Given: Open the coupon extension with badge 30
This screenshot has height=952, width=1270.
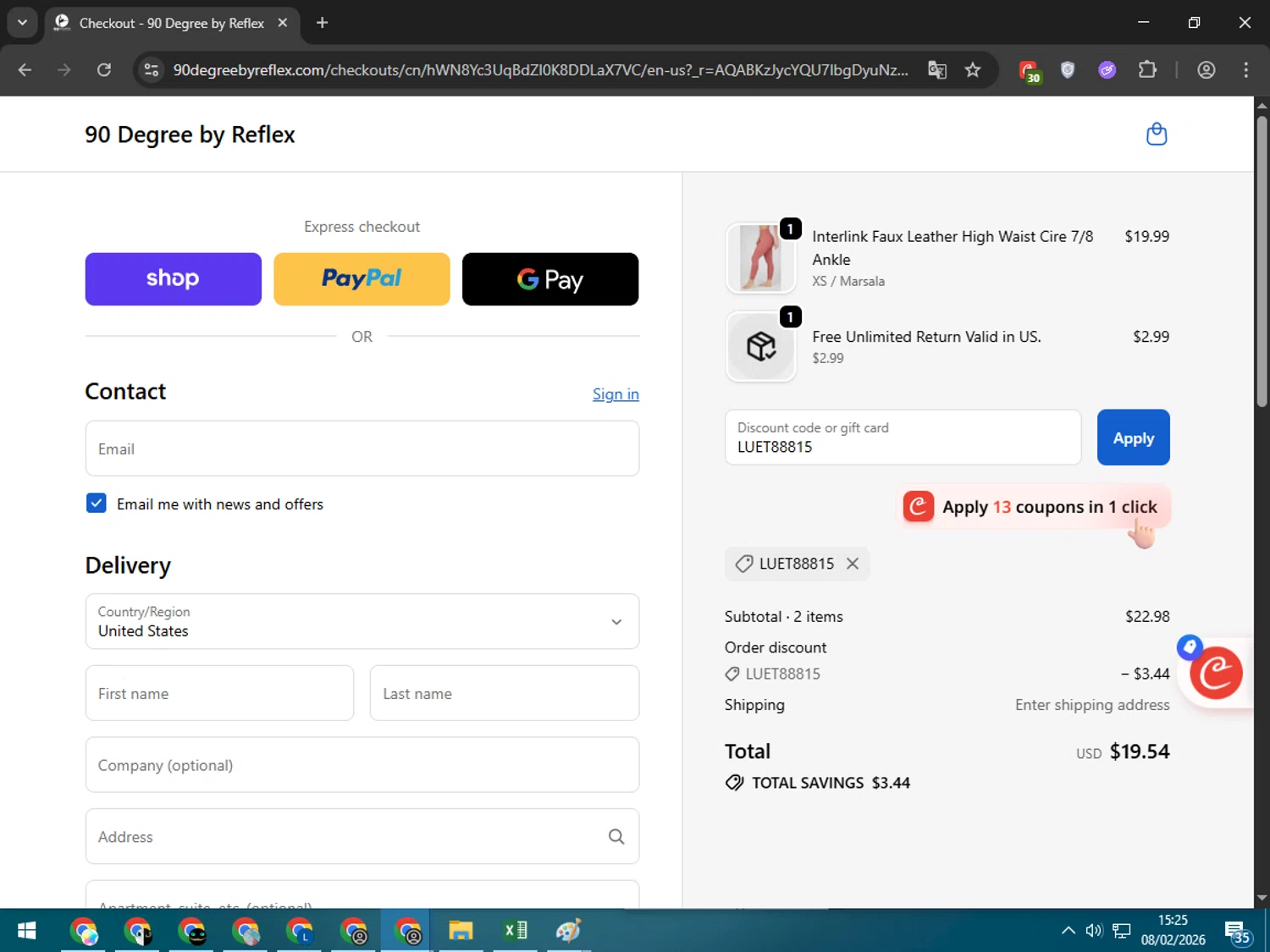Looking at the screenshot, I should point(1029,71).
